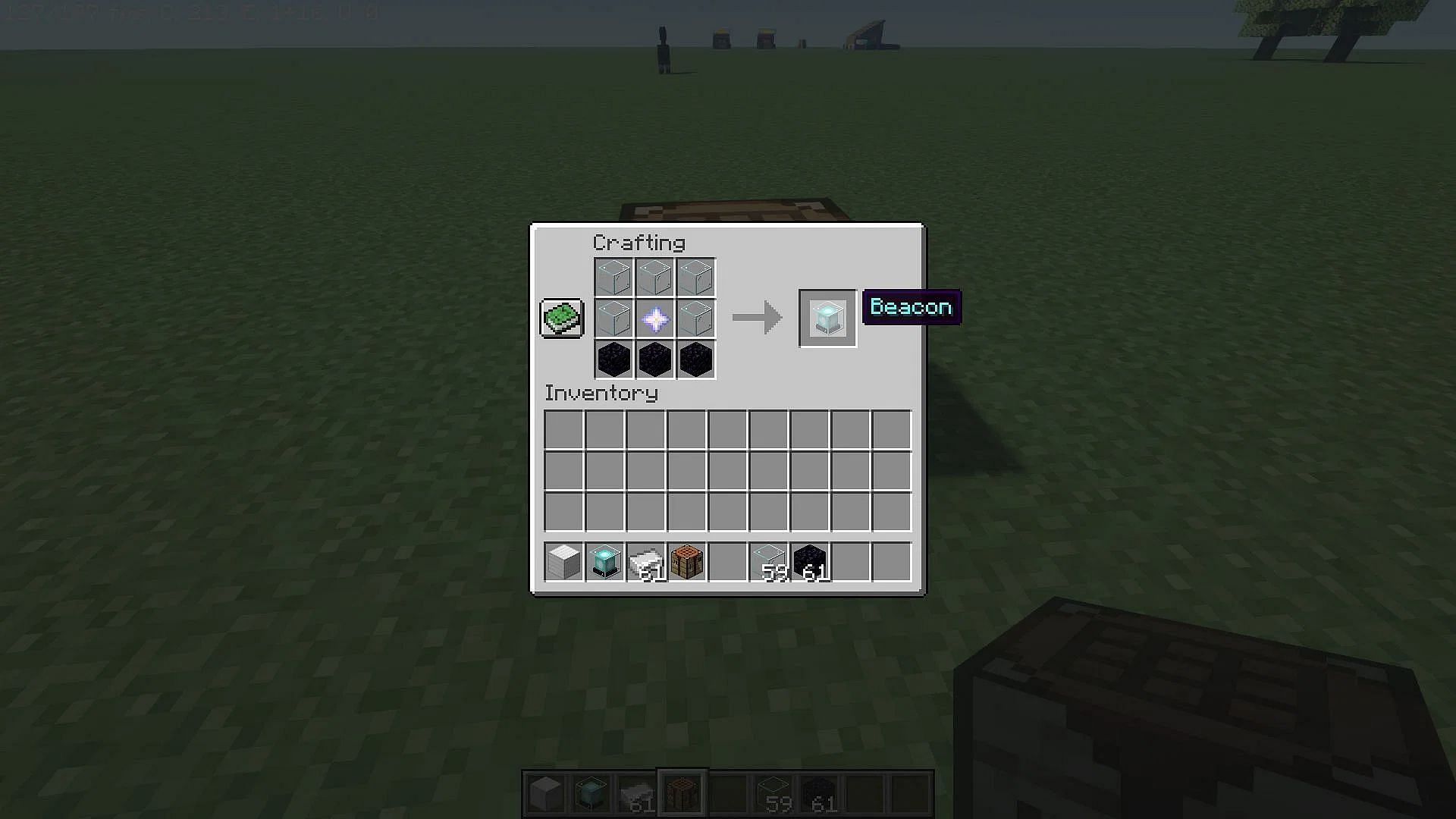The width and height of the screenshot is (1456, 819).
Task: Select the obsidian block bottom-center
Action: click(x=654, y=358)
